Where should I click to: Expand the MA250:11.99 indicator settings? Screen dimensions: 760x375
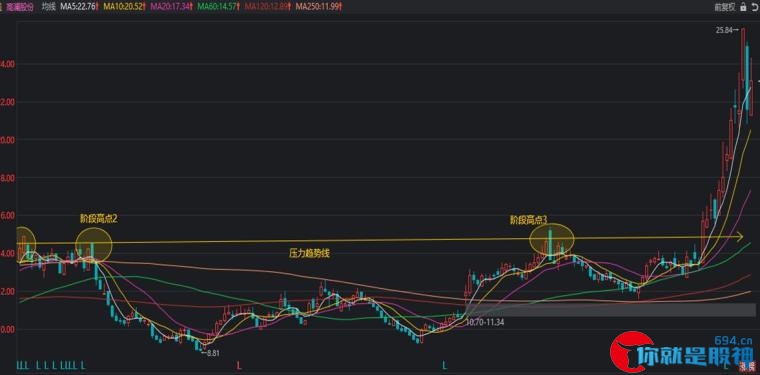click(x=318, y=6)
